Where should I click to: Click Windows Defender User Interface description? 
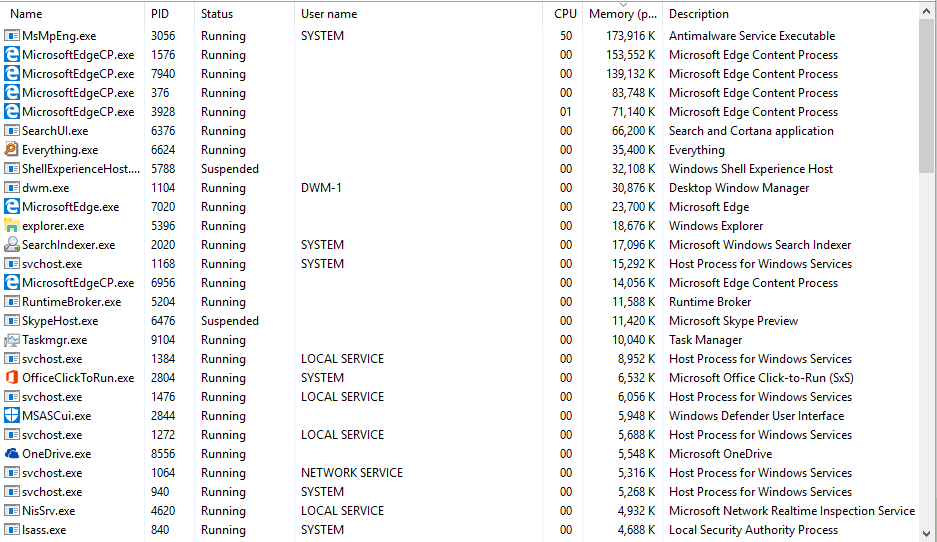[x=757, y=416]
